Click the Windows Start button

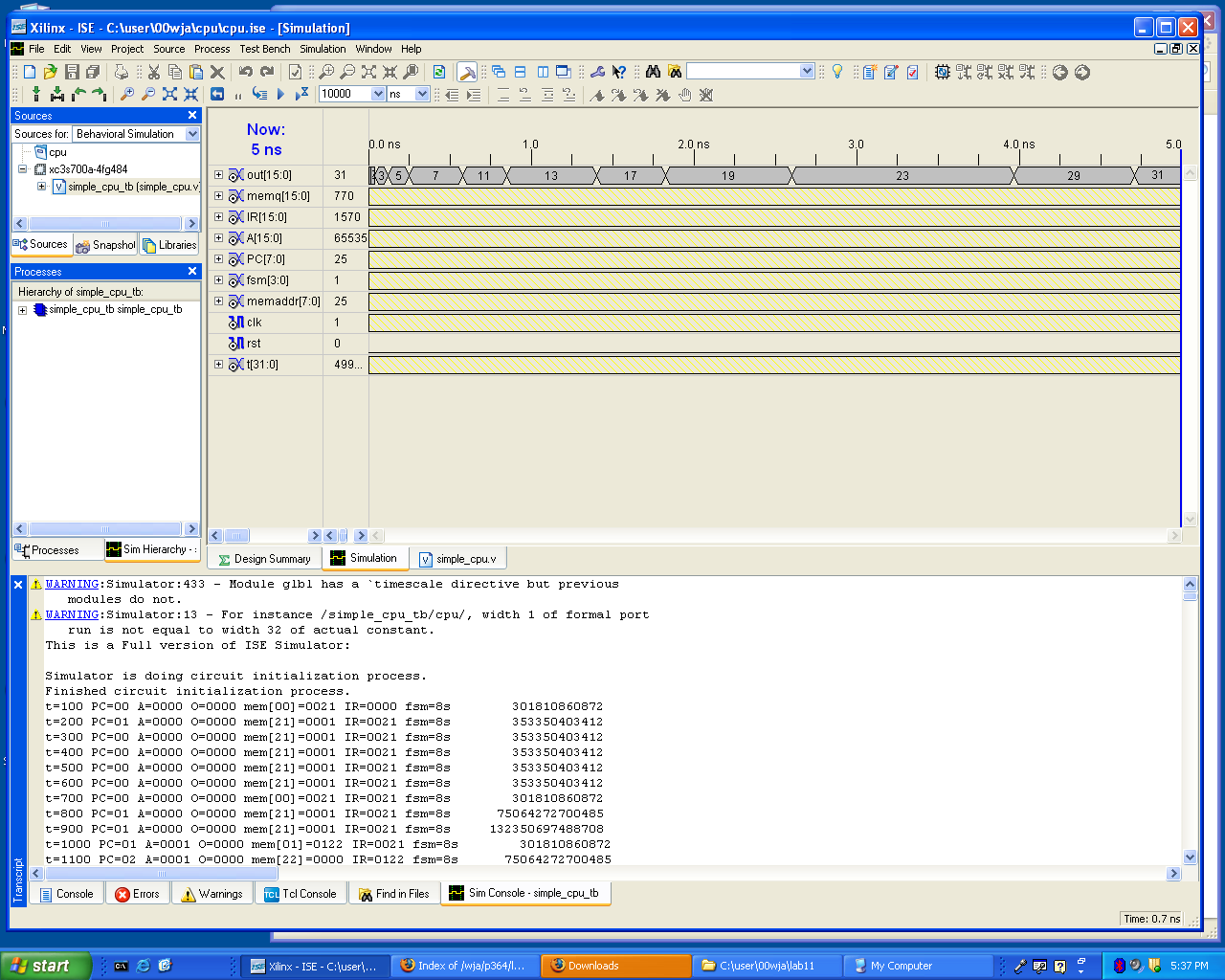46,966
